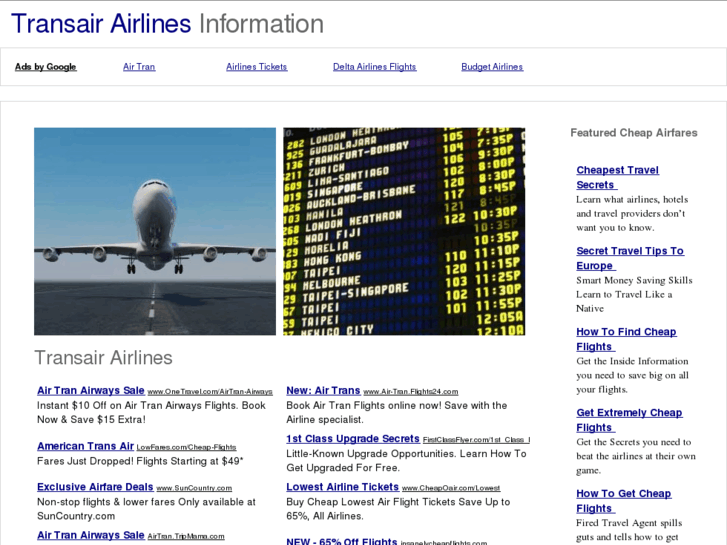The width and height of the screenshot is (727, 545).
Task: Click the airplane takeoff photo
Action: coord(155,231)
